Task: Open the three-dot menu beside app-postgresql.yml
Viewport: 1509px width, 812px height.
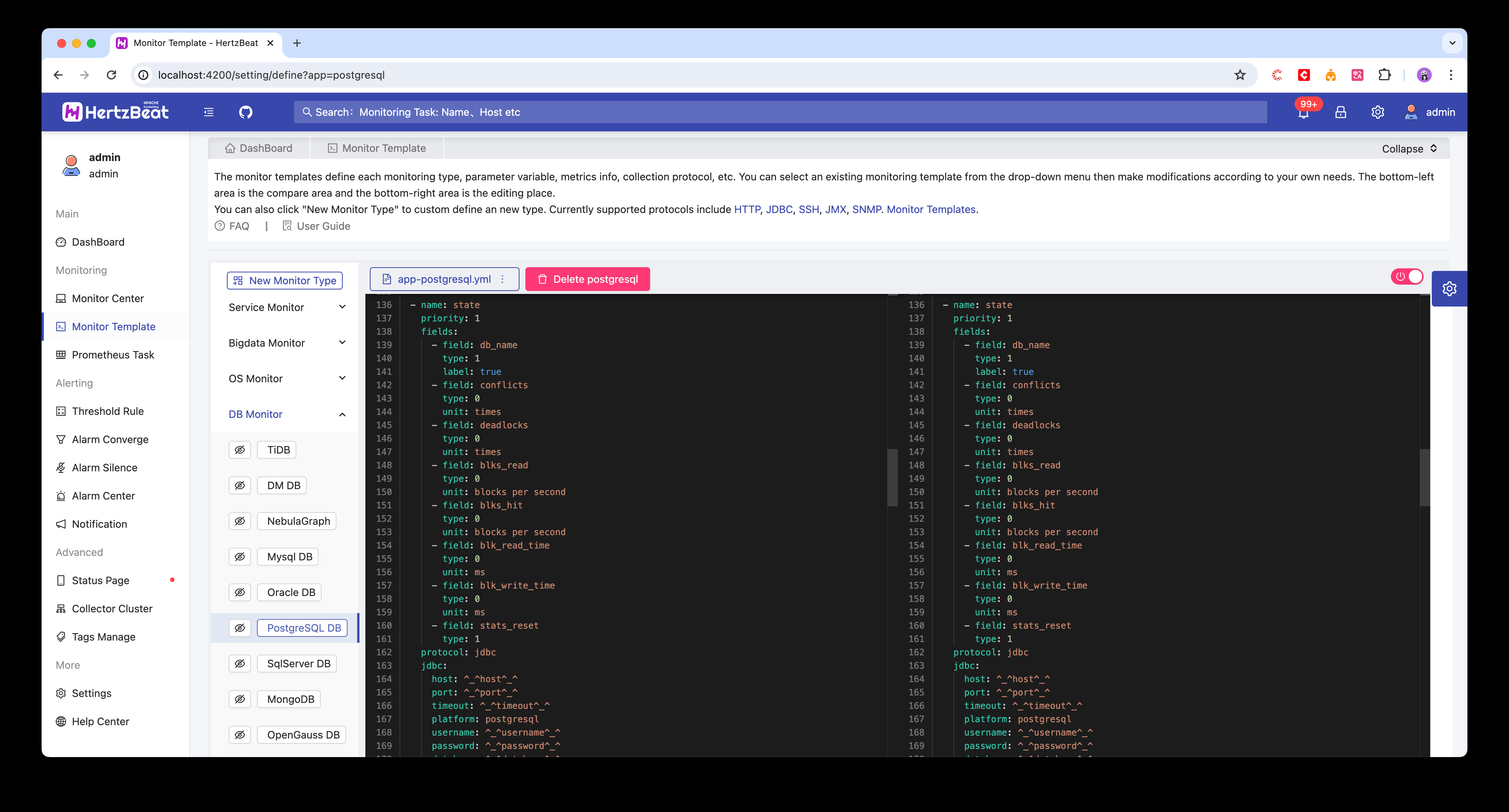Action: [x=502, y=279]
